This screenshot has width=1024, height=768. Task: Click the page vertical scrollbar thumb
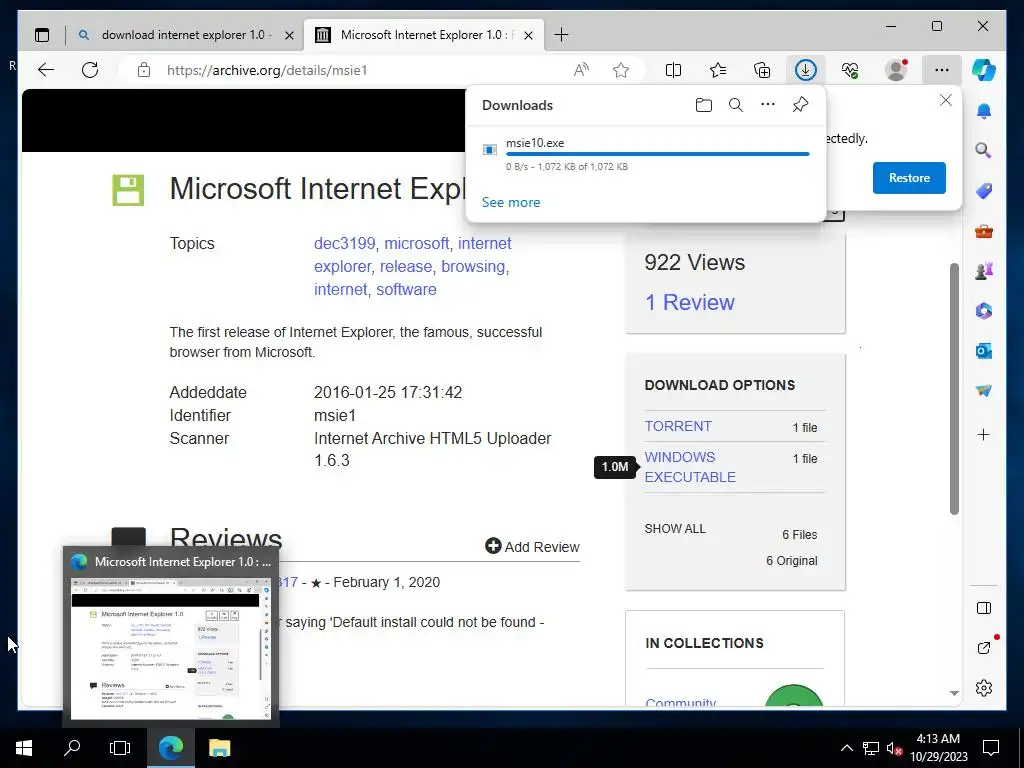(x=954, y=389)
